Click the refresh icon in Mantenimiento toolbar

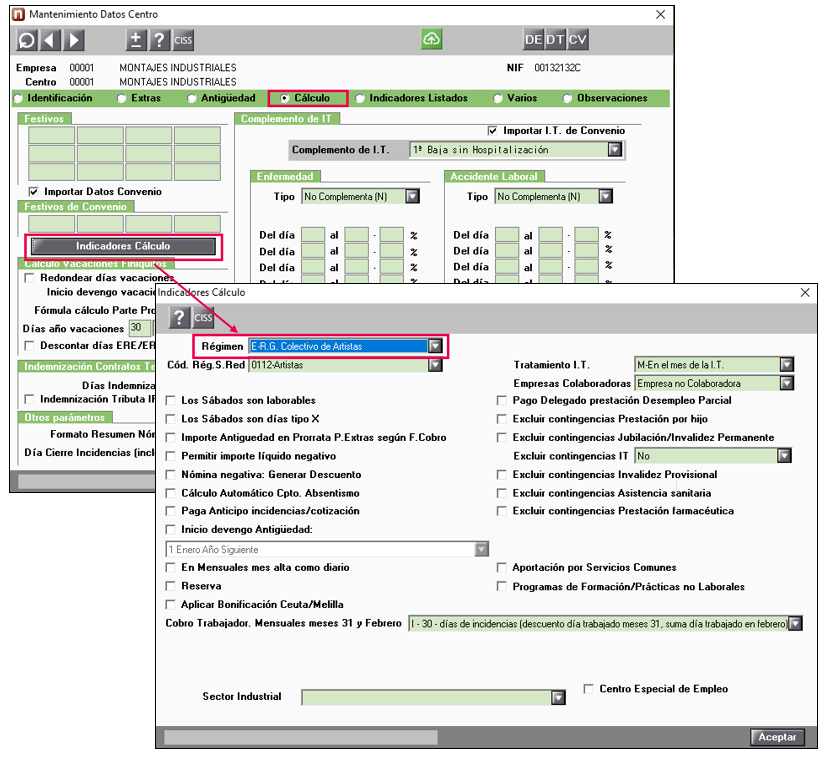pyautogui.click(x=26, y=40)
